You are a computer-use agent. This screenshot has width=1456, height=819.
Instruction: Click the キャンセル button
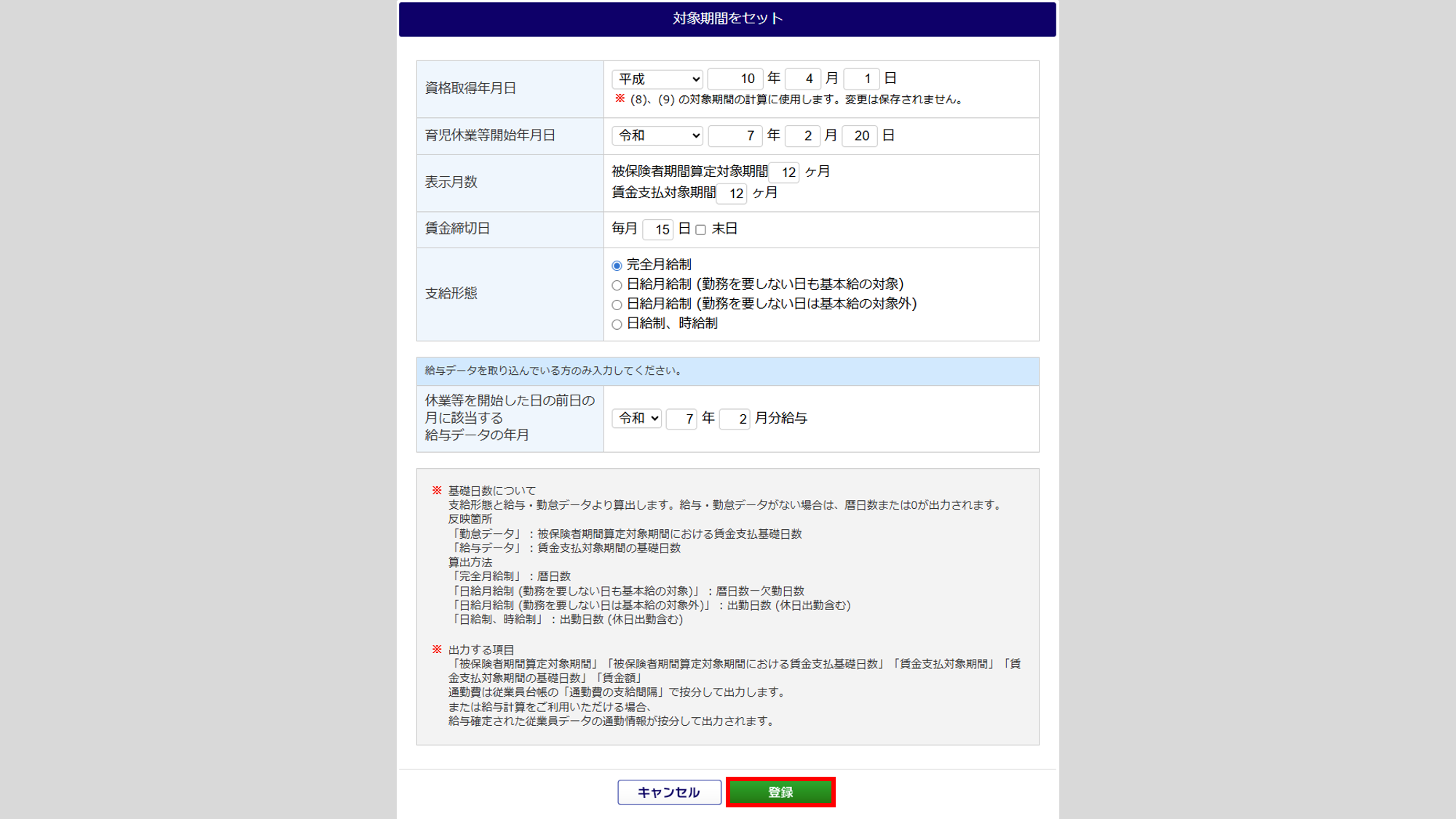tap(669, 792)
